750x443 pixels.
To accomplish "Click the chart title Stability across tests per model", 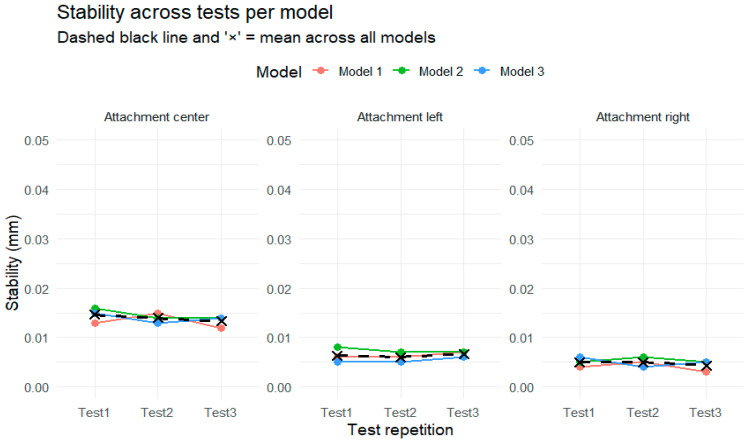I will [x=195, y=12].
